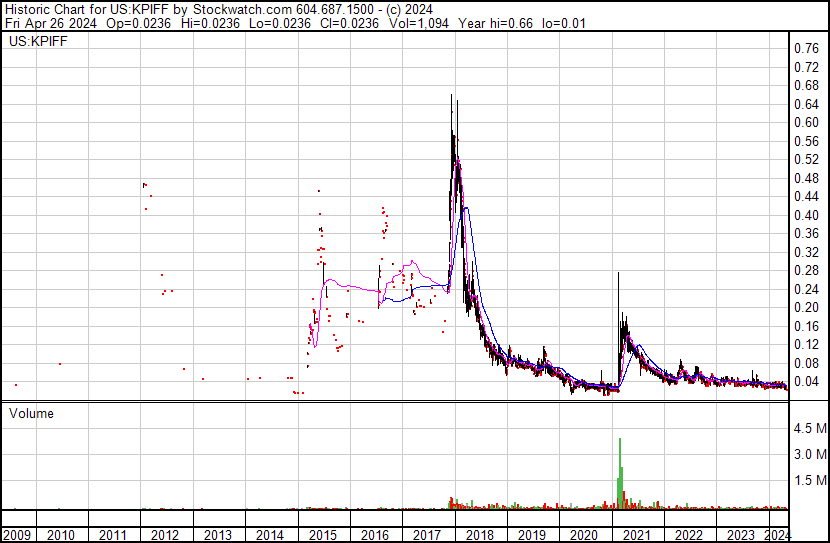
Task: Click the 0.68 price axis label
Action: pos(807,86)
